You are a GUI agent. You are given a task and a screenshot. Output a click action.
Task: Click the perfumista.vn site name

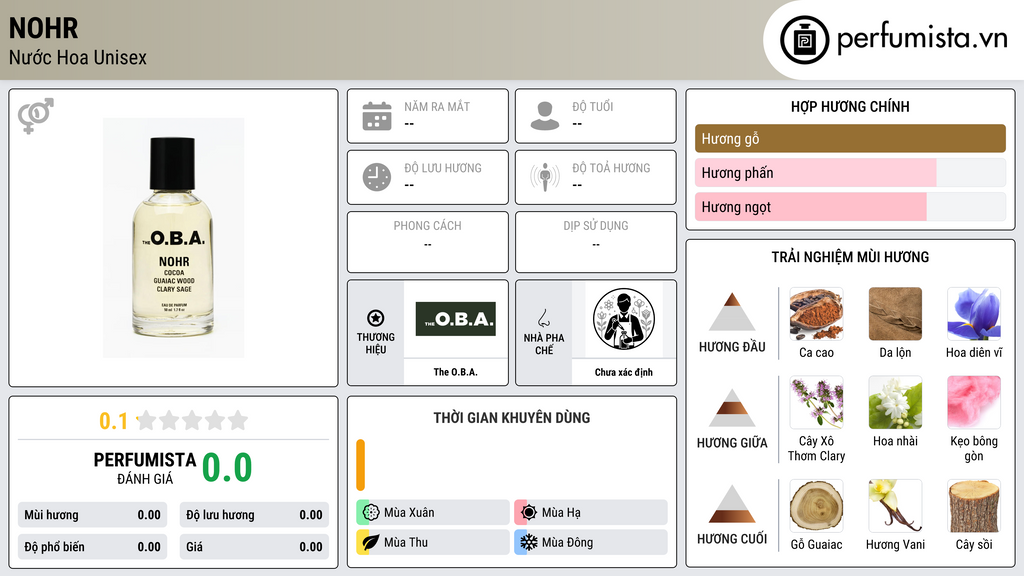coord(922,38)
